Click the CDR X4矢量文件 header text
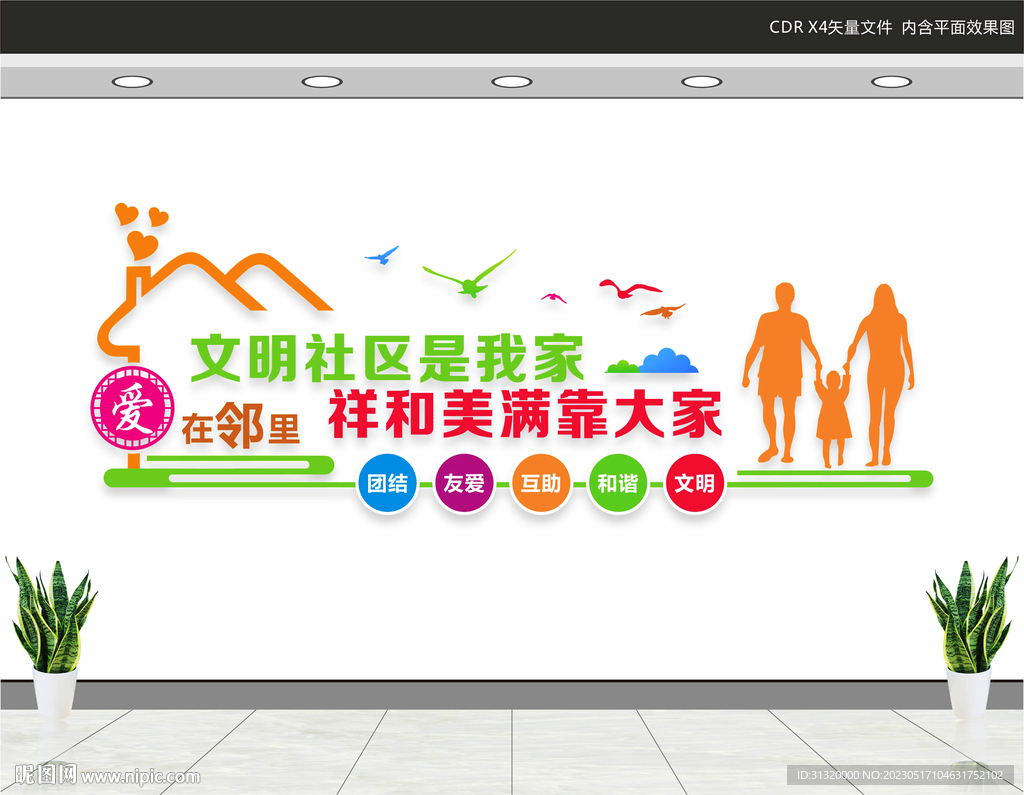The image size is (1024, 795). [x=831, y=27]
